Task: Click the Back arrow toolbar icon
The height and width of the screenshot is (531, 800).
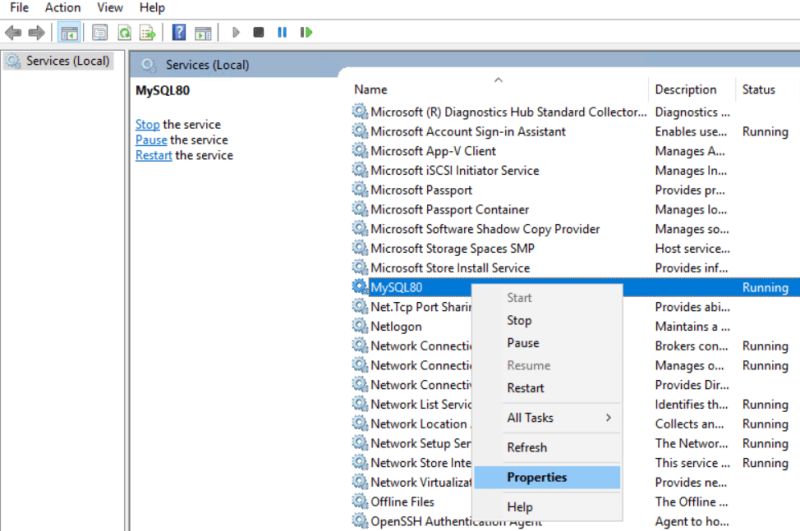Action: tap(13, 33)
